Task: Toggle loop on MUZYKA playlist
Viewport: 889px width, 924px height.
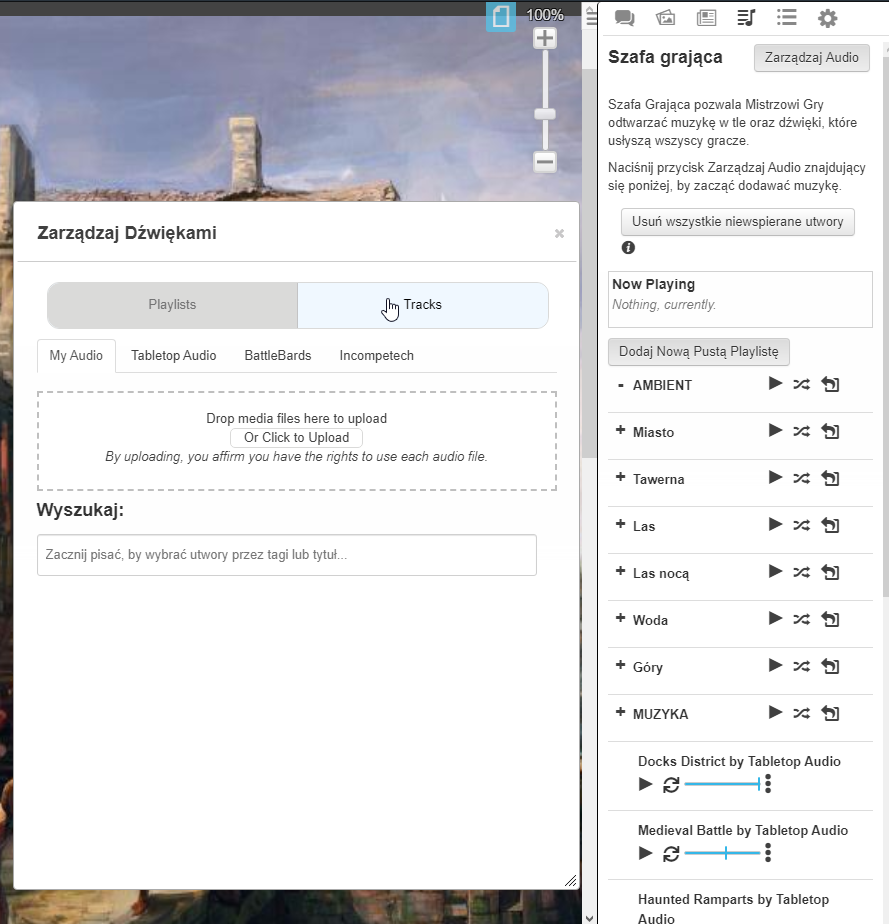Action: [830, 713]
